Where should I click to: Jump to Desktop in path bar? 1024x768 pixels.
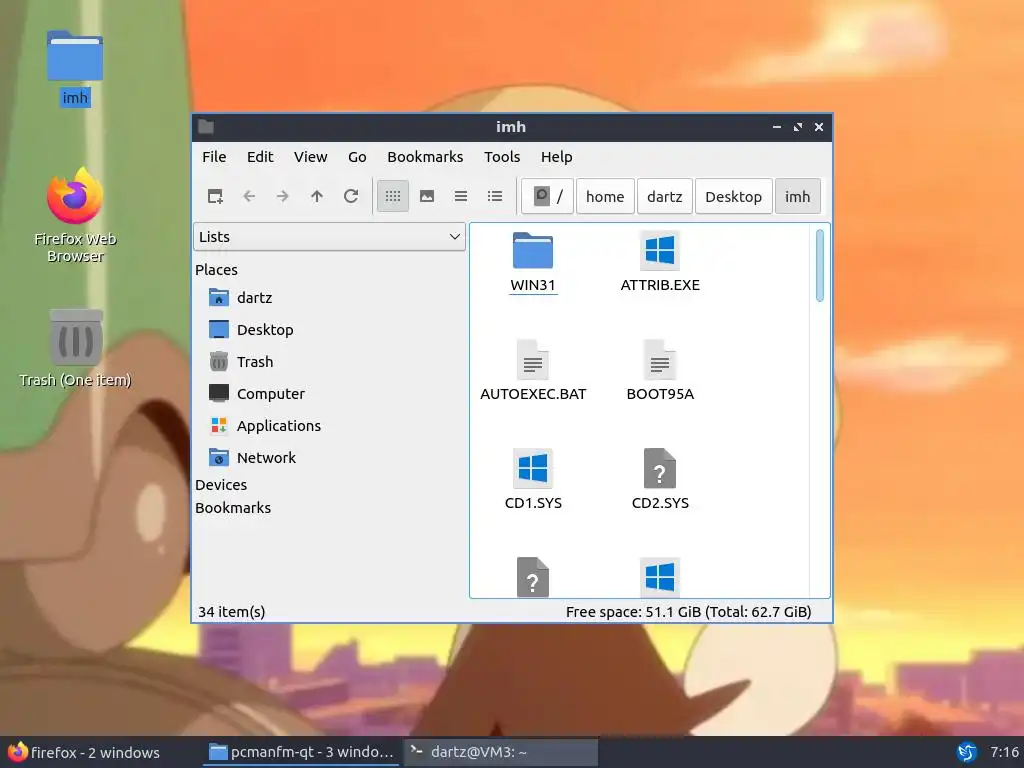(733, 196)
